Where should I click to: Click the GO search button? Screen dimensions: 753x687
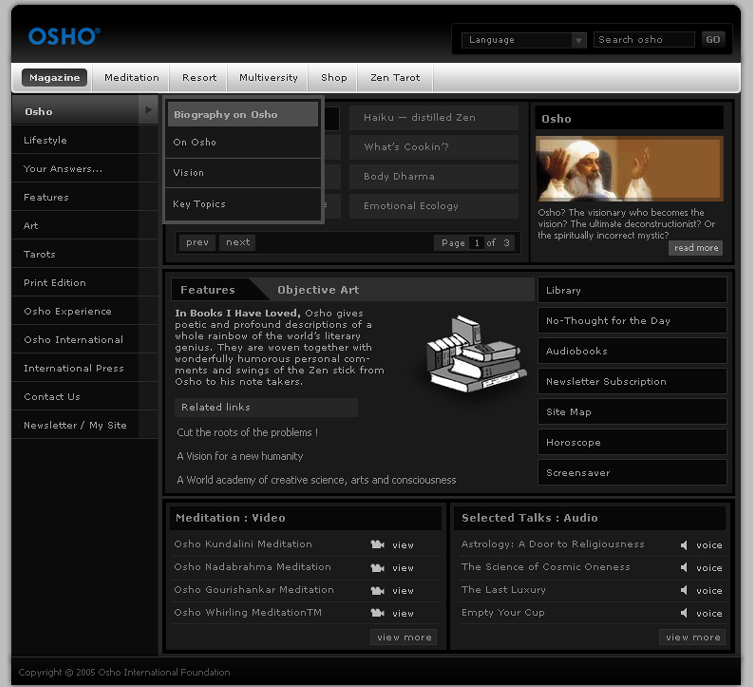(713, 39)
